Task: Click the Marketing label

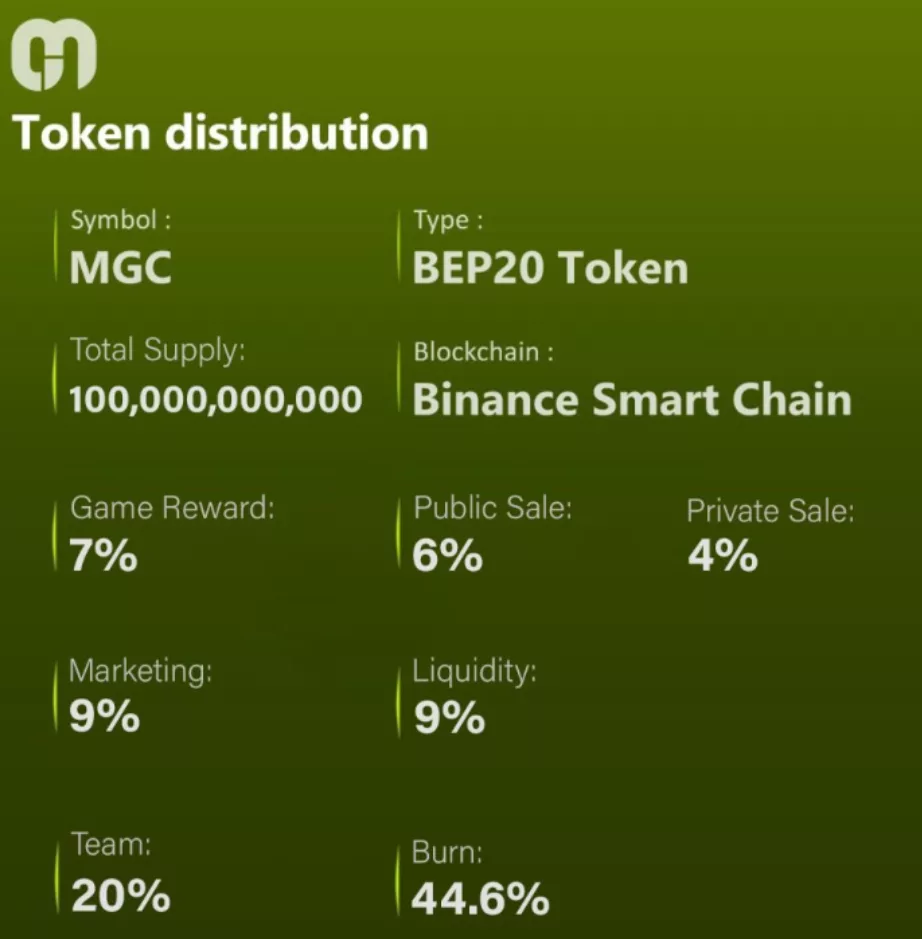Action: pyautogui.click(x=140, y=670)
